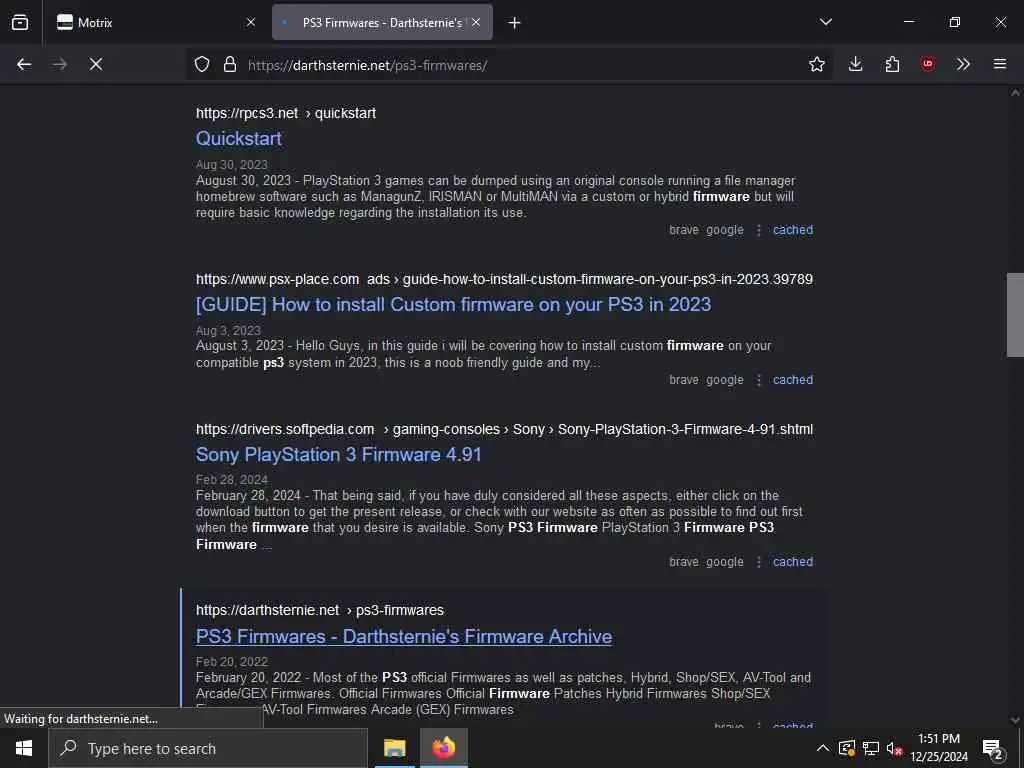Bookmark this page with star

point(816,64)
